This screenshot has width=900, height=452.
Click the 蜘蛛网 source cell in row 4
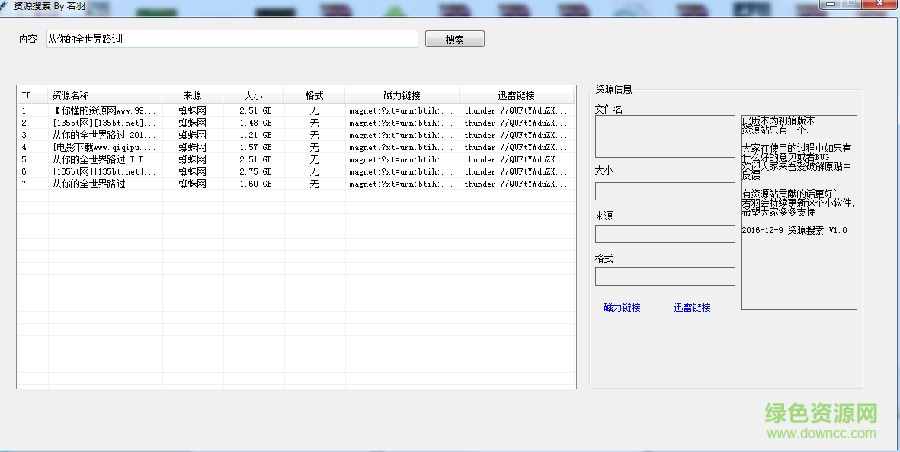coord(193,147)
